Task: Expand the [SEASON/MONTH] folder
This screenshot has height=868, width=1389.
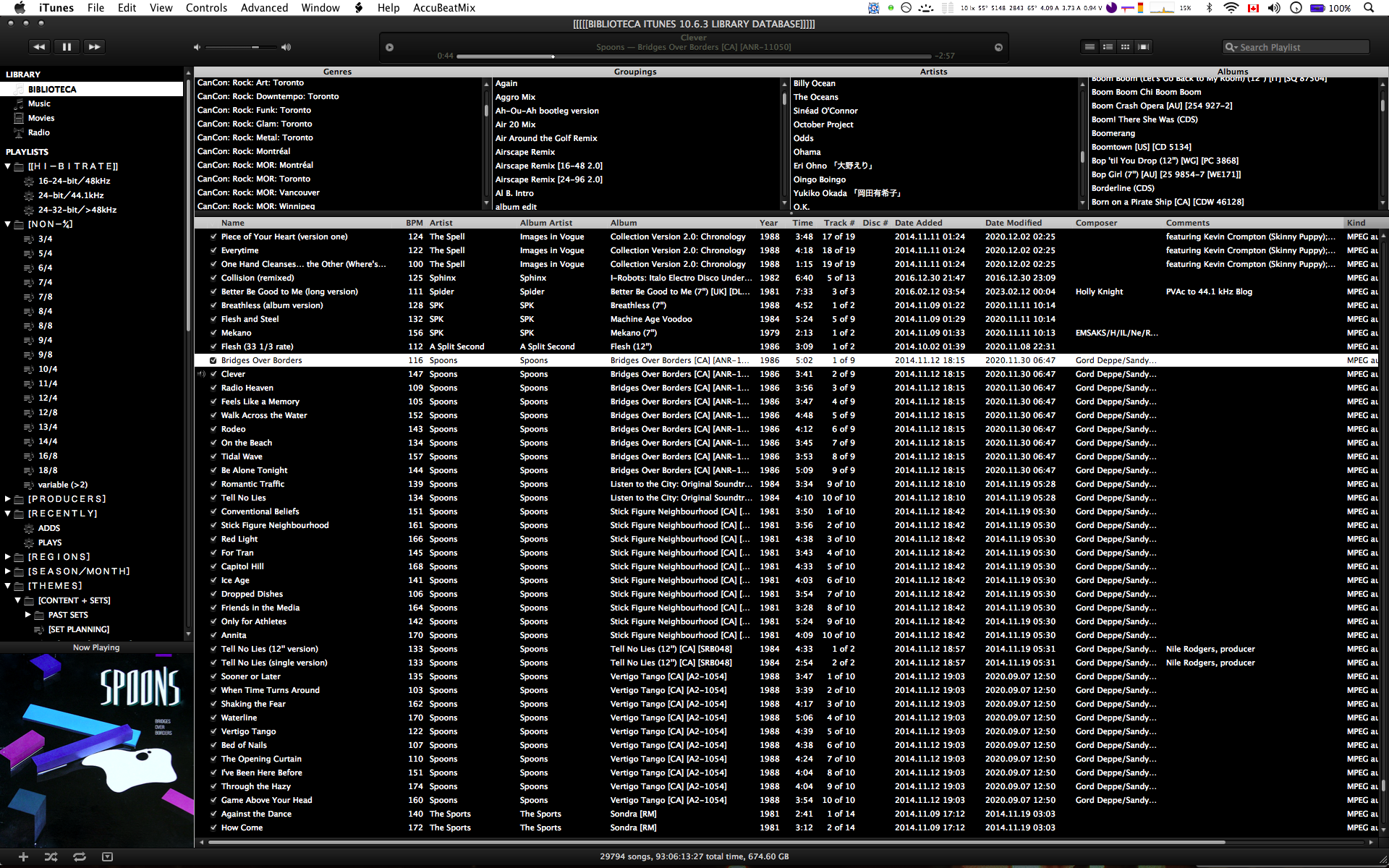Action: click(8, 571)
